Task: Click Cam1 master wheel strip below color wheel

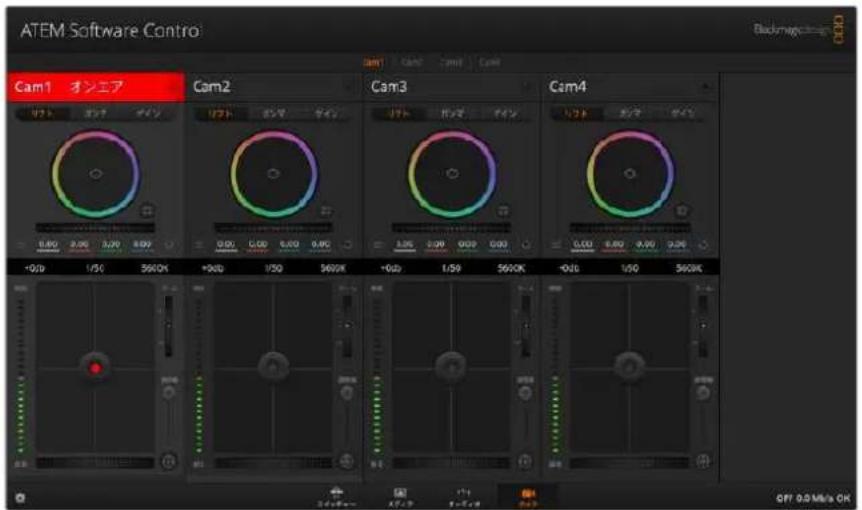Action: pos(96,228)
